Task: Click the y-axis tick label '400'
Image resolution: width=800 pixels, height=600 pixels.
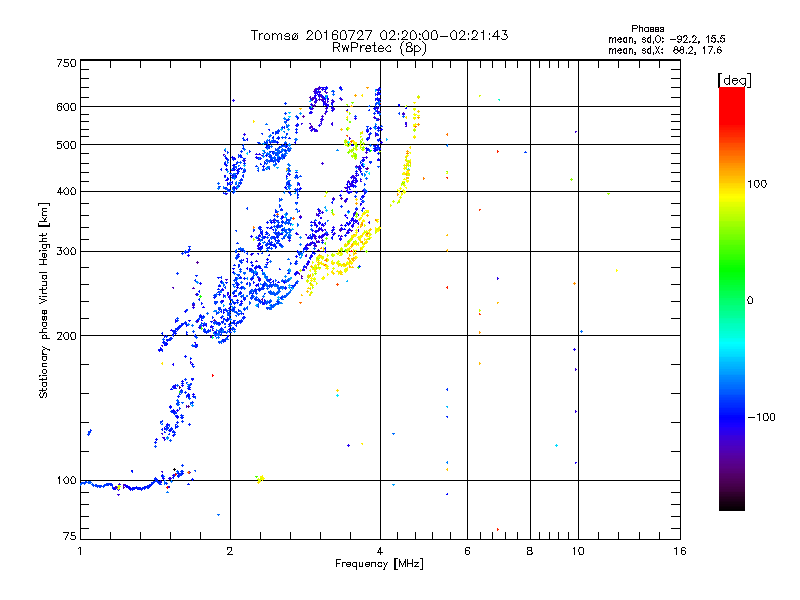Action: [x=66, y=191]
